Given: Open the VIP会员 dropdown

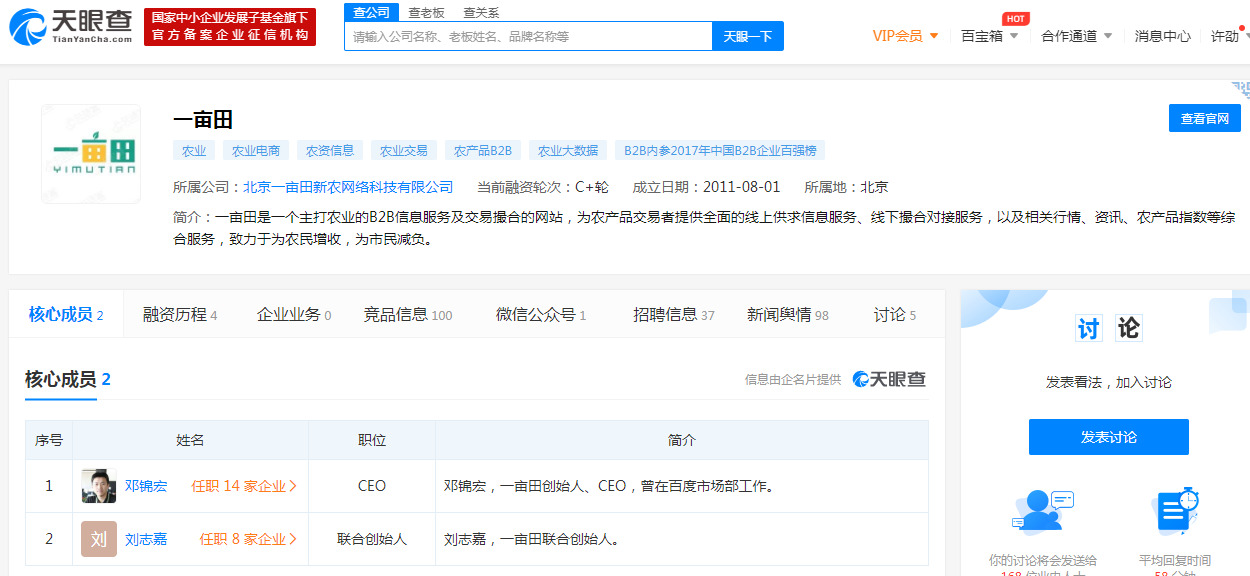Looking at the screenshot, I should (906, 36).
